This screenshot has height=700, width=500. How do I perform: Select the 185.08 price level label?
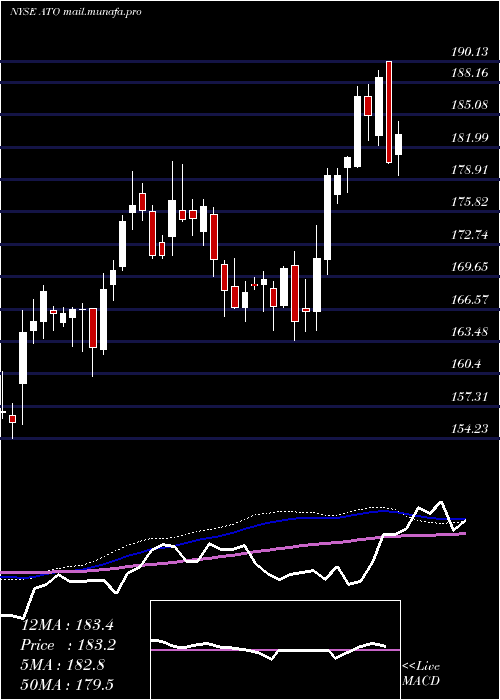(469, 105)
